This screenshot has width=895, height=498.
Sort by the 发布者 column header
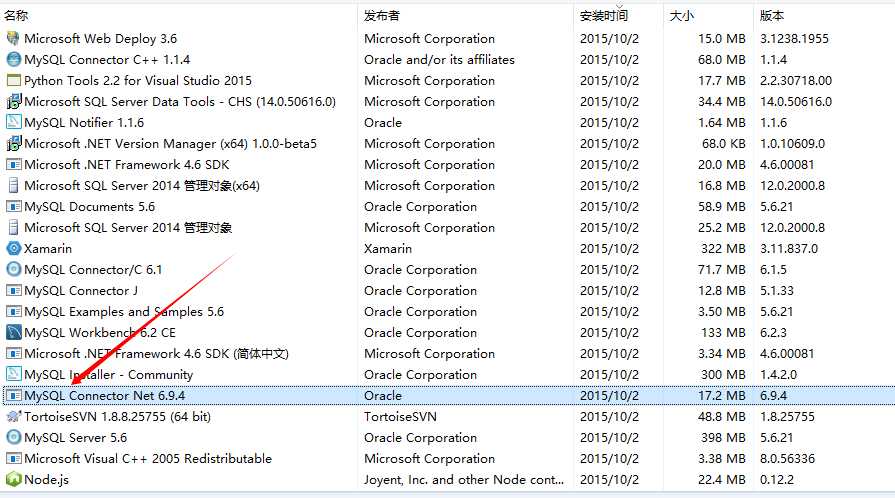coord(382,15)
